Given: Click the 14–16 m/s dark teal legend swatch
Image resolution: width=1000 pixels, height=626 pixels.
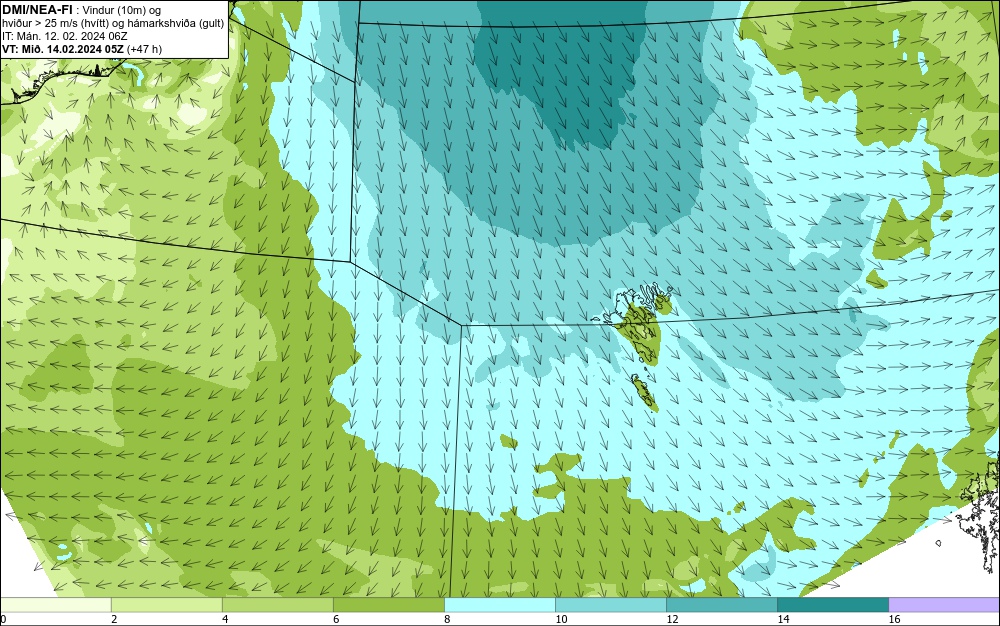Looking at the screenshot, I should click(x=832, y=605).
